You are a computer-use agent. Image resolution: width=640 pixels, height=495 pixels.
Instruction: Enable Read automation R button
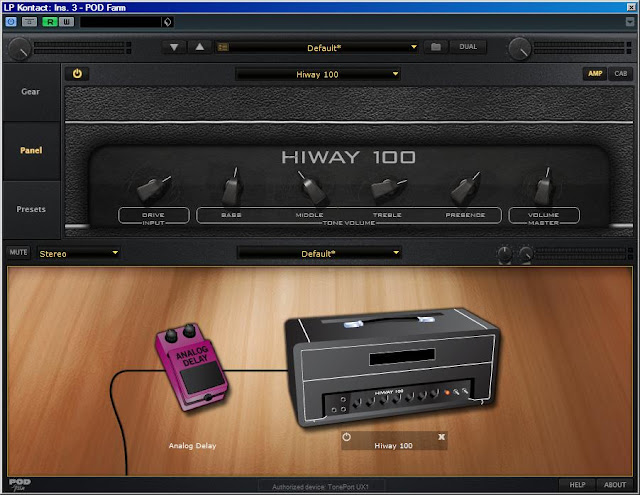(x=50, y=22)
